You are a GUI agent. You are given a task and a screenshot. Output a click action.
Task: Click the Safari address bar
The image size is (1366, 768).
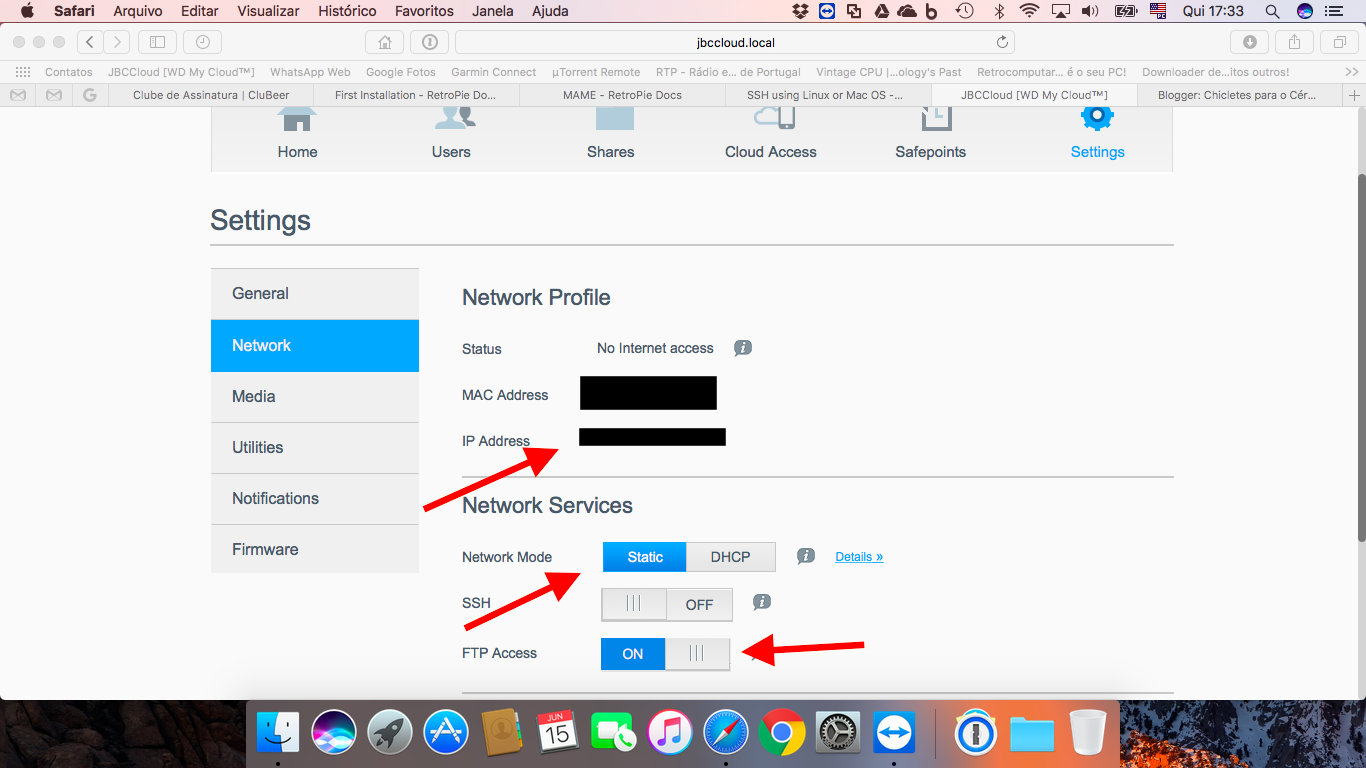[734, 42]
